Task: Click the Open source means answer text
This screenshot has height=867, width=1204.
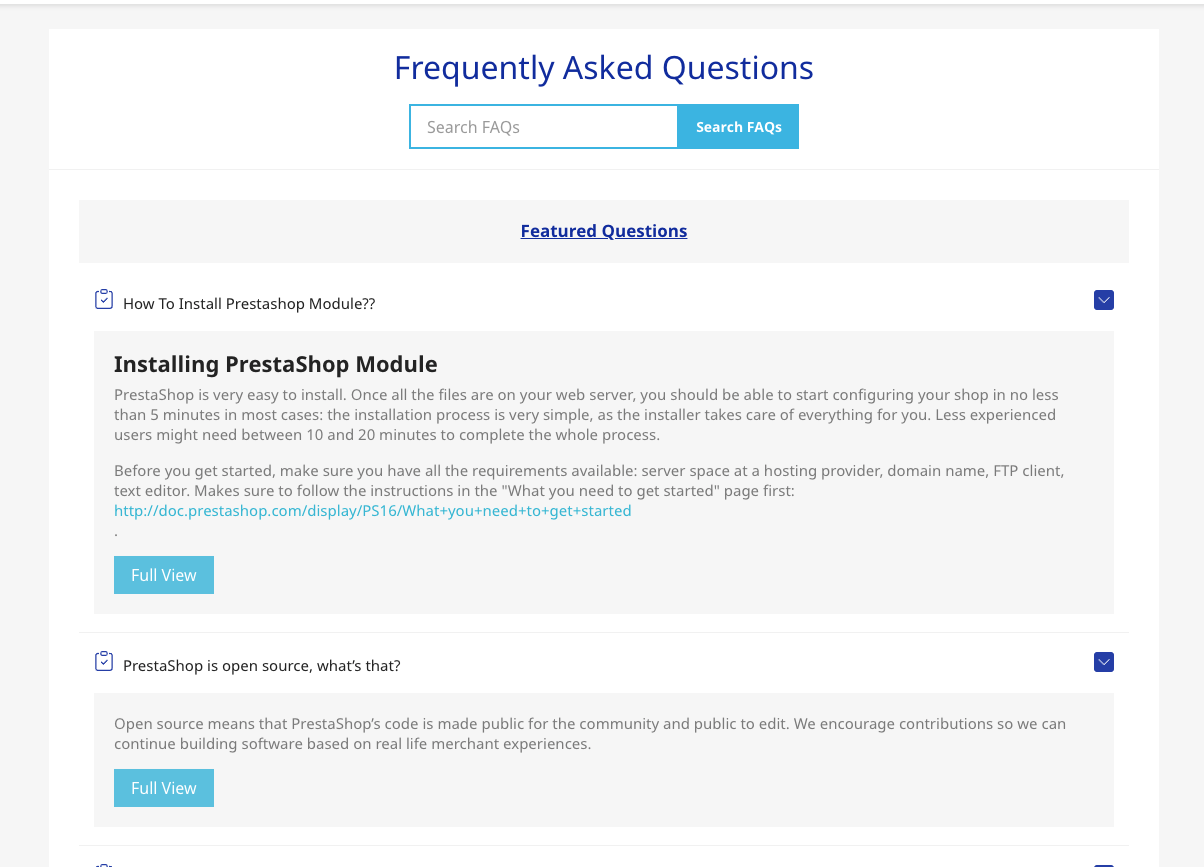Action: 590,734
